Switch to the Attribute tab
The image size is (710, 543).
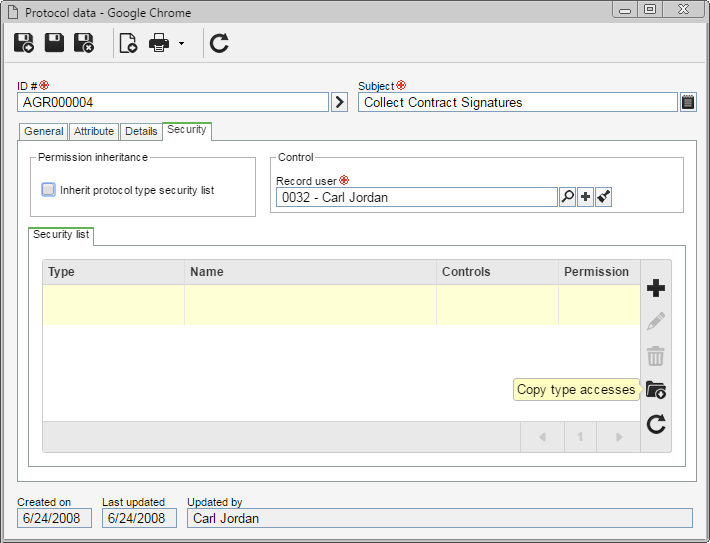click(x=94, y=131)
